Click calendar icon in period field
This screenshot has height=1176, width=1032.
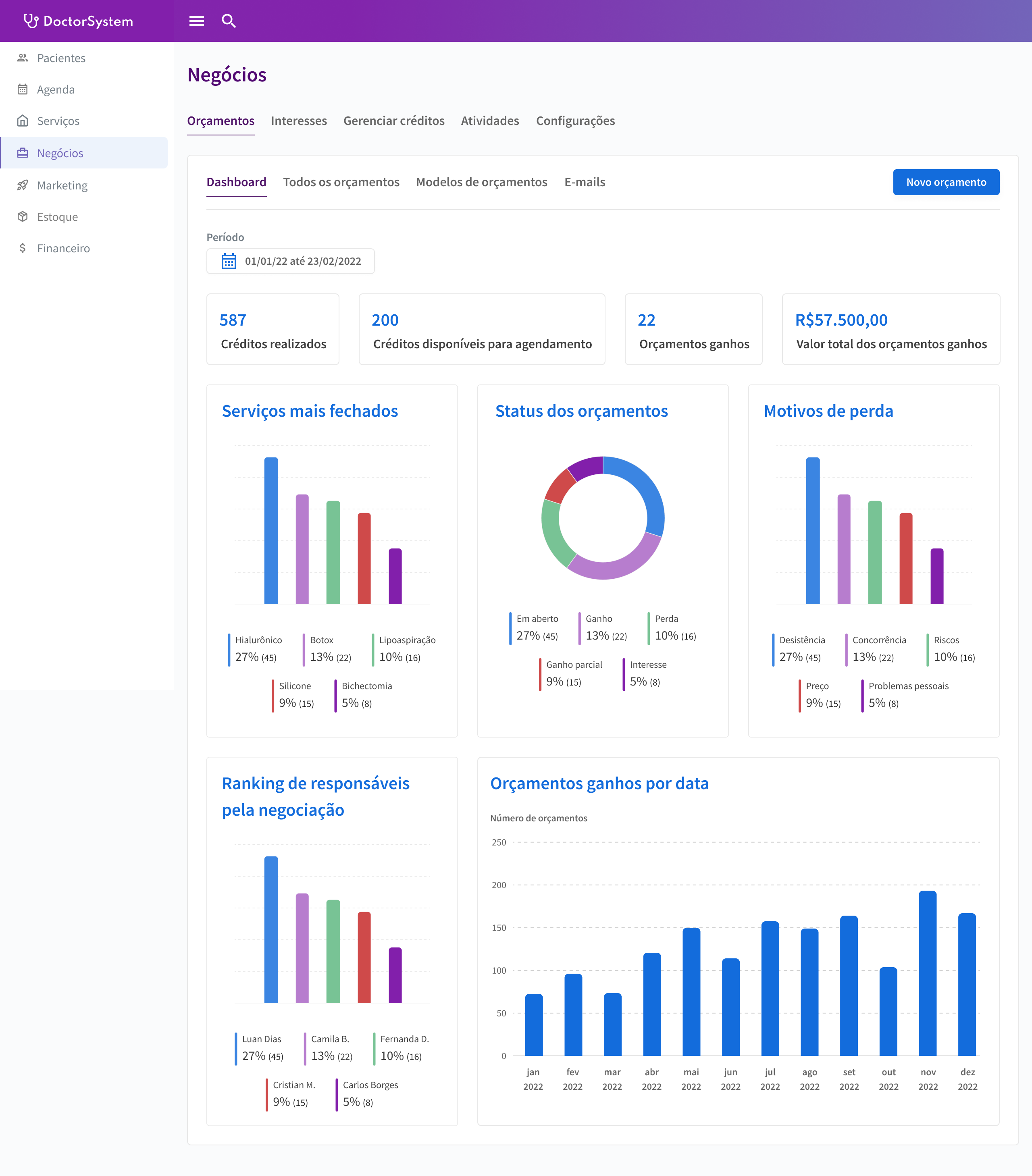[x=229, y=261]
